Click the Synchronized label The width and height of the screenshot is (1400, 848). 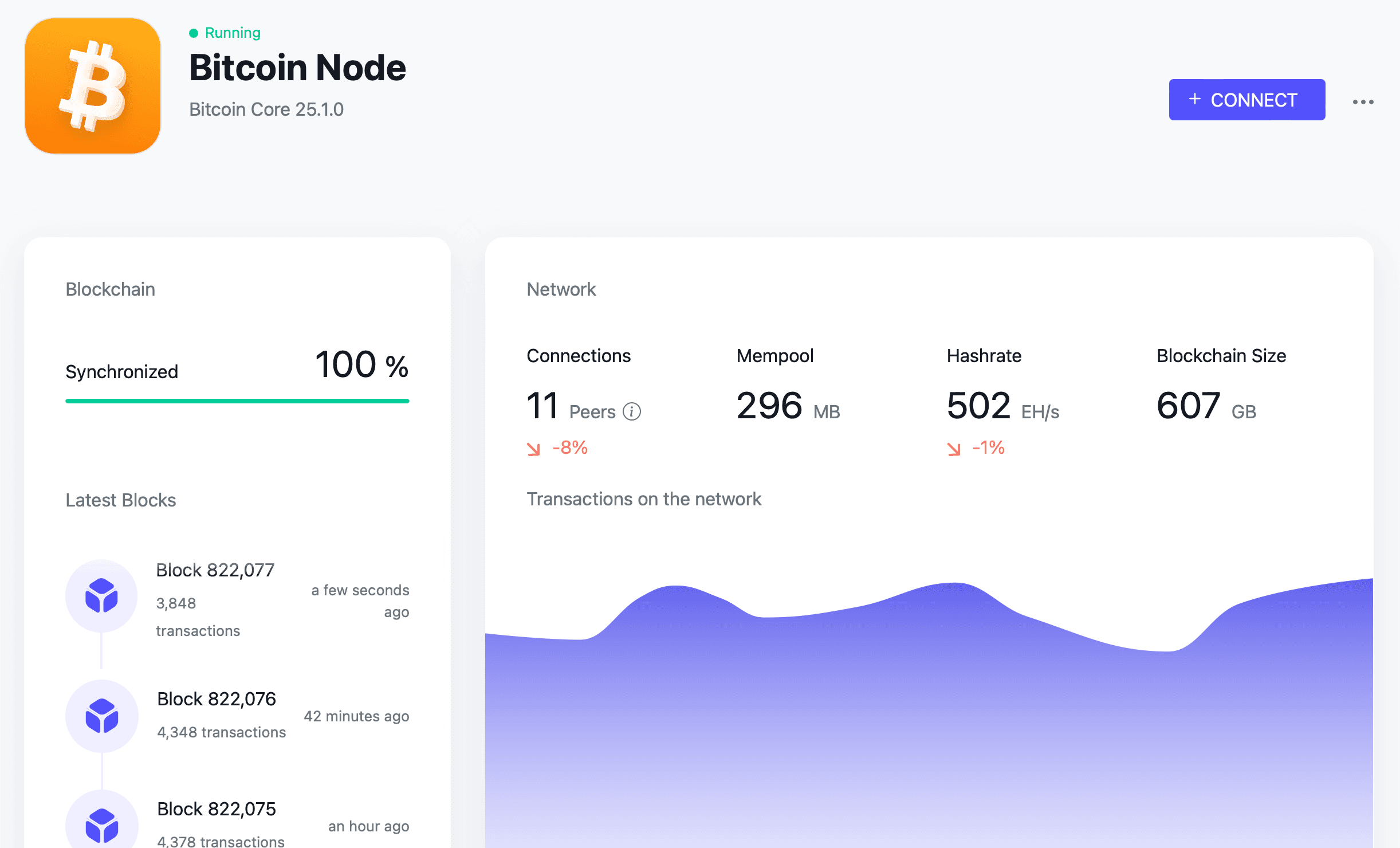tap(122, 372)
